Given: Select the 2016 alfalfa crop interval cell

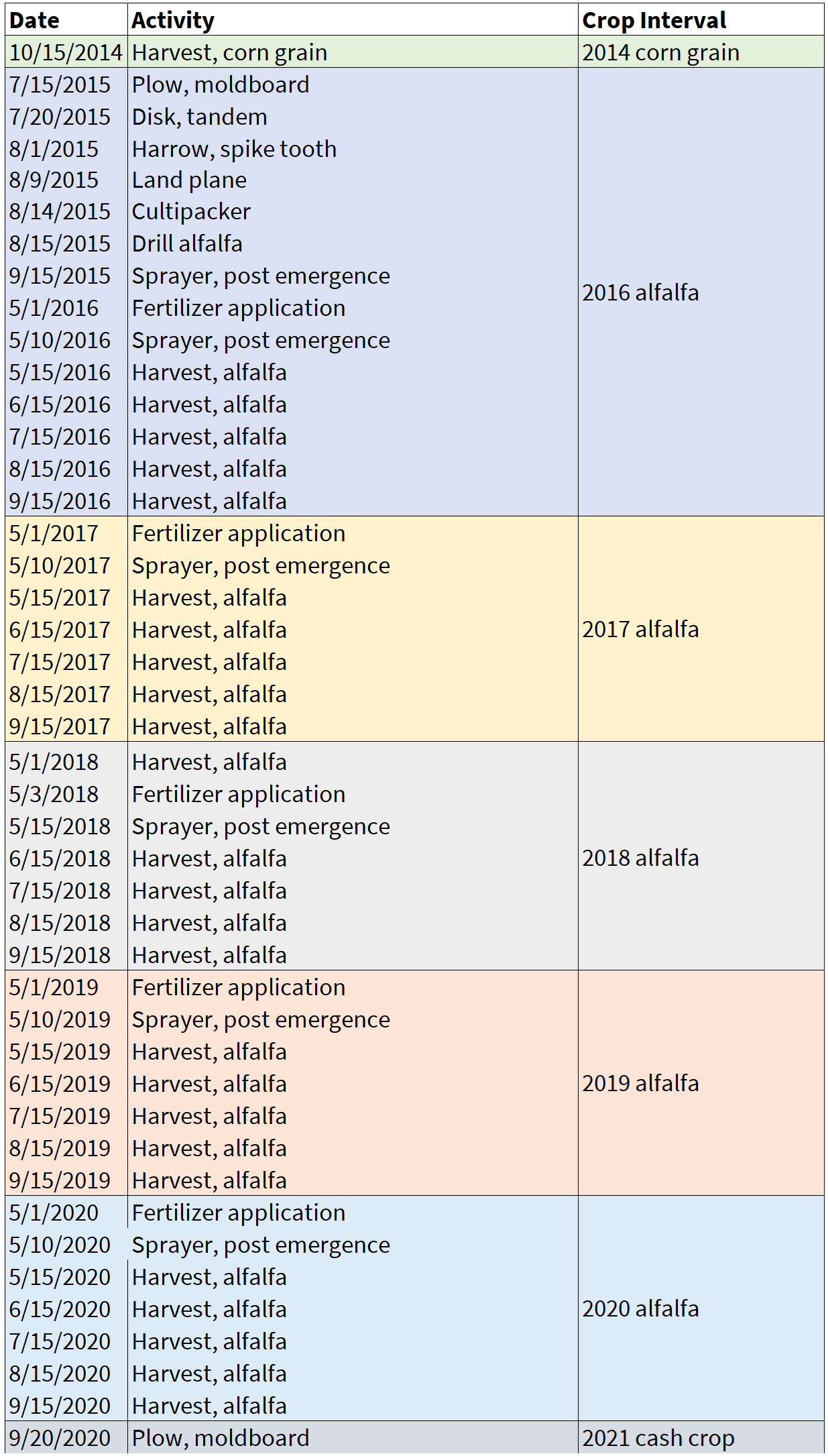Looking at the screenshot, I should pyautogui.click(x=640, y=292).
